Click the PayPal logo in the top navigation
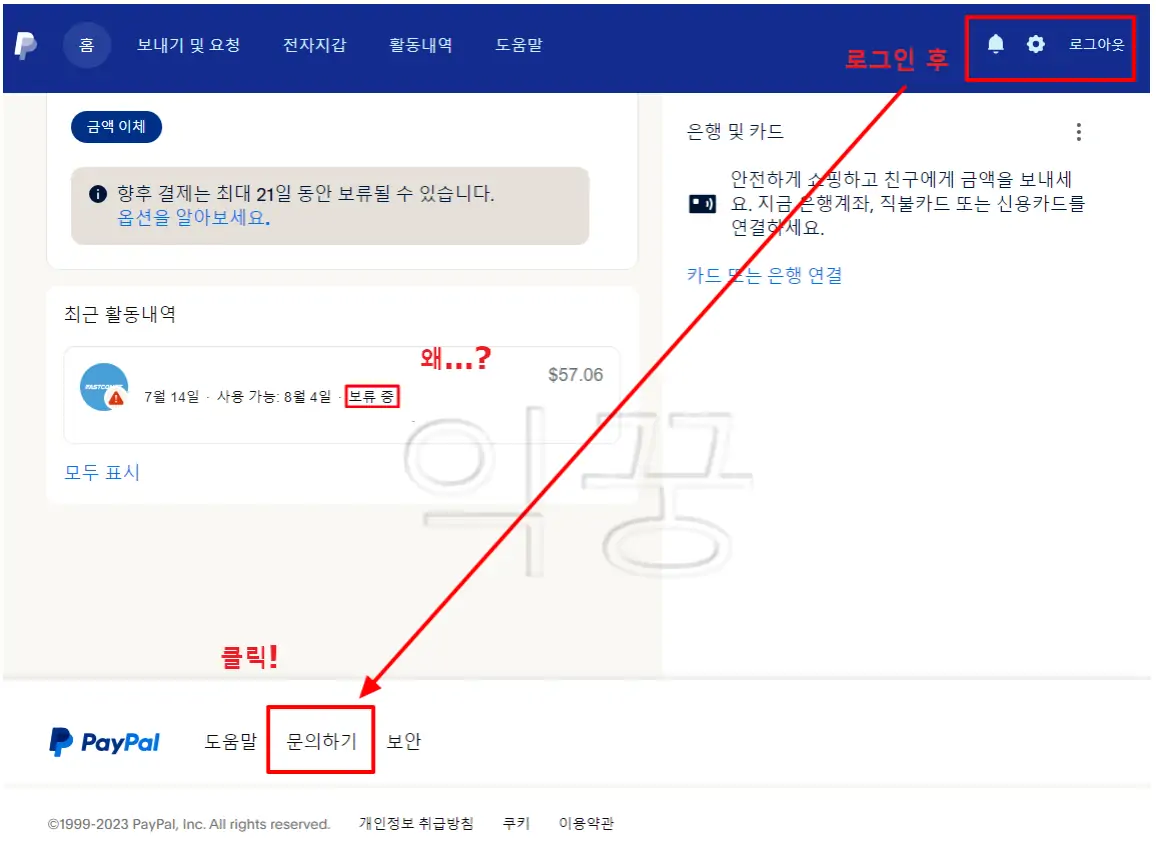Viewport: 1156px width, 850px height. pos(27,44)
